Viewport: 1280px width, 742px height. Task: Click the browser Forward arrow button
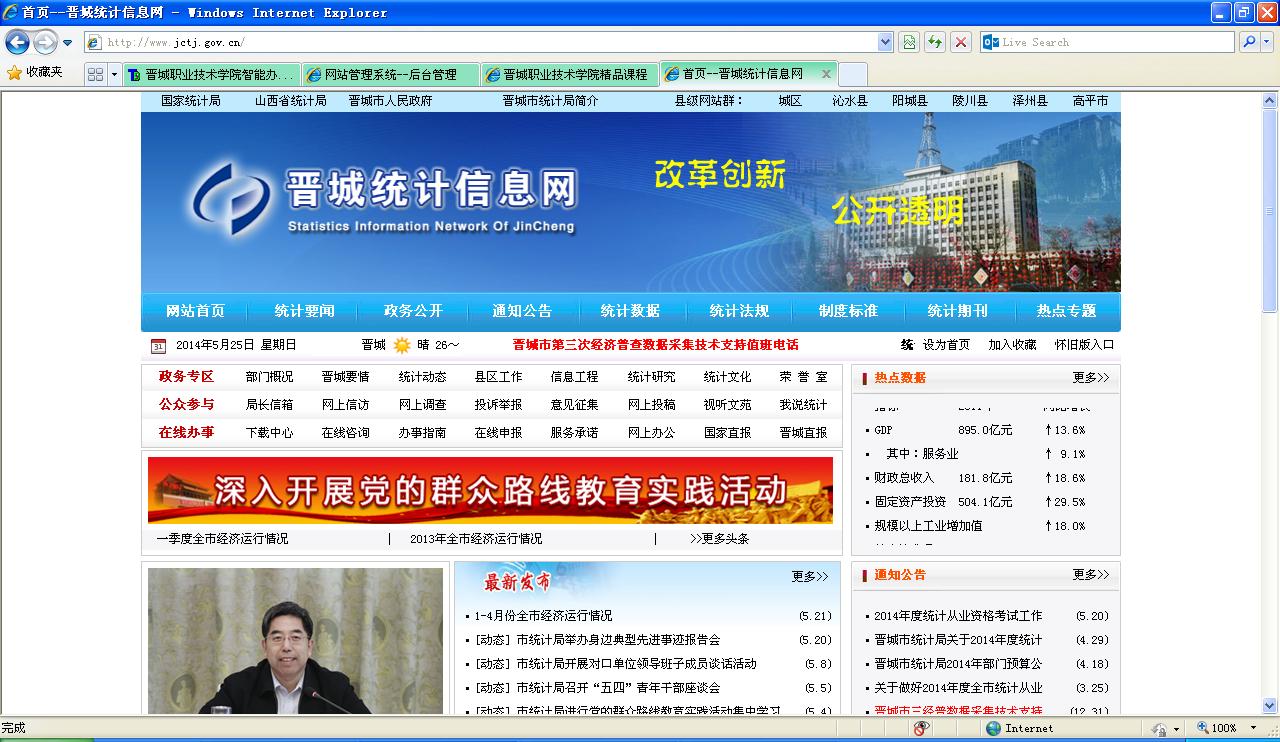pos(45,42)
